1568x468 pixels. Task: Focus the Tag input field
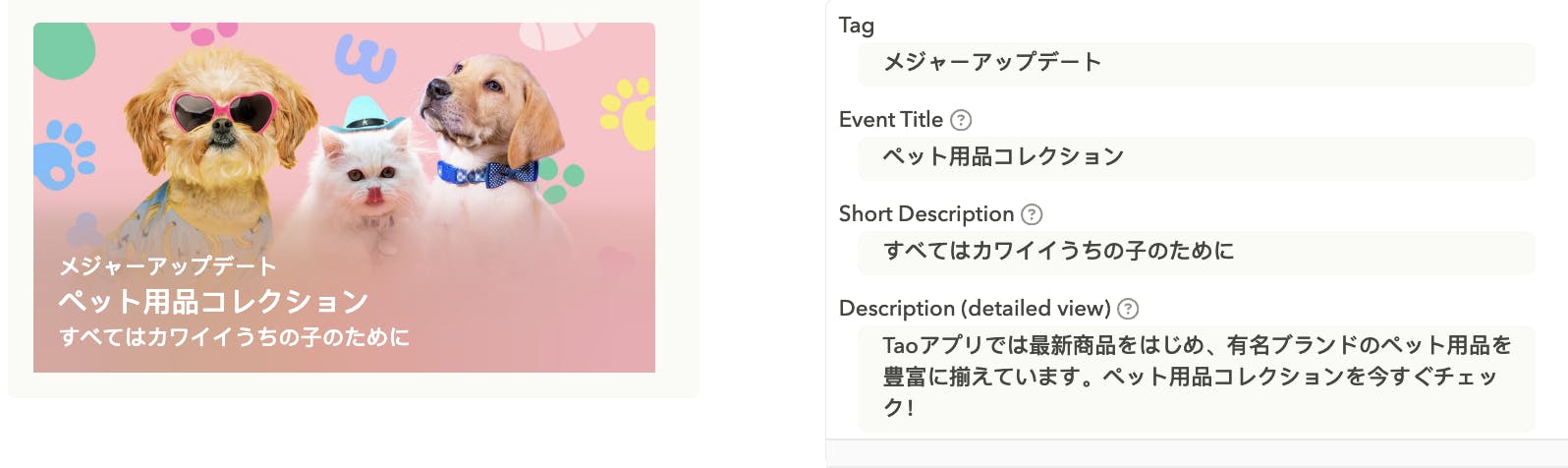tap(1195, 64)
